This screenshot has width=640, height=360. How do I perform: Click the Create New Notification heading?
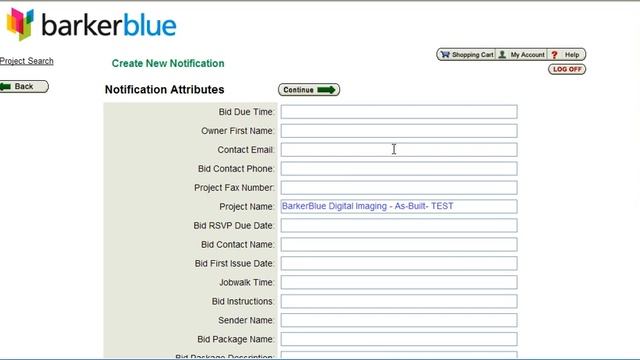pyautogui.click(x=168, y=63)
